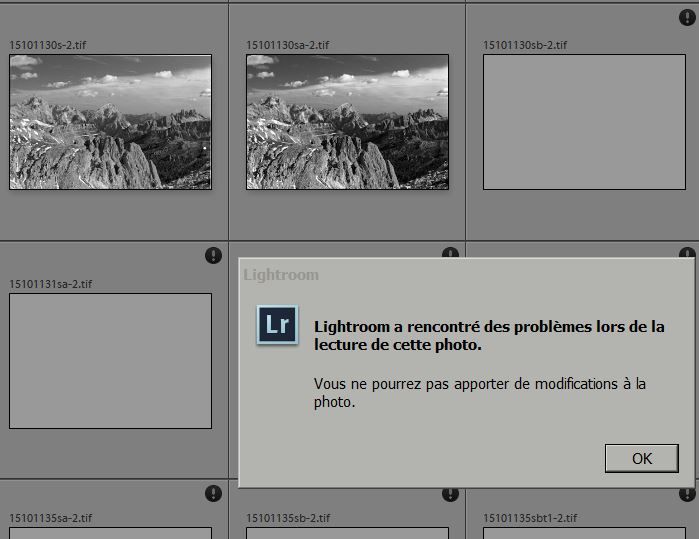
Task: Click the file name 15101130sa-2.tif
Action: click(x=288, y=45)
